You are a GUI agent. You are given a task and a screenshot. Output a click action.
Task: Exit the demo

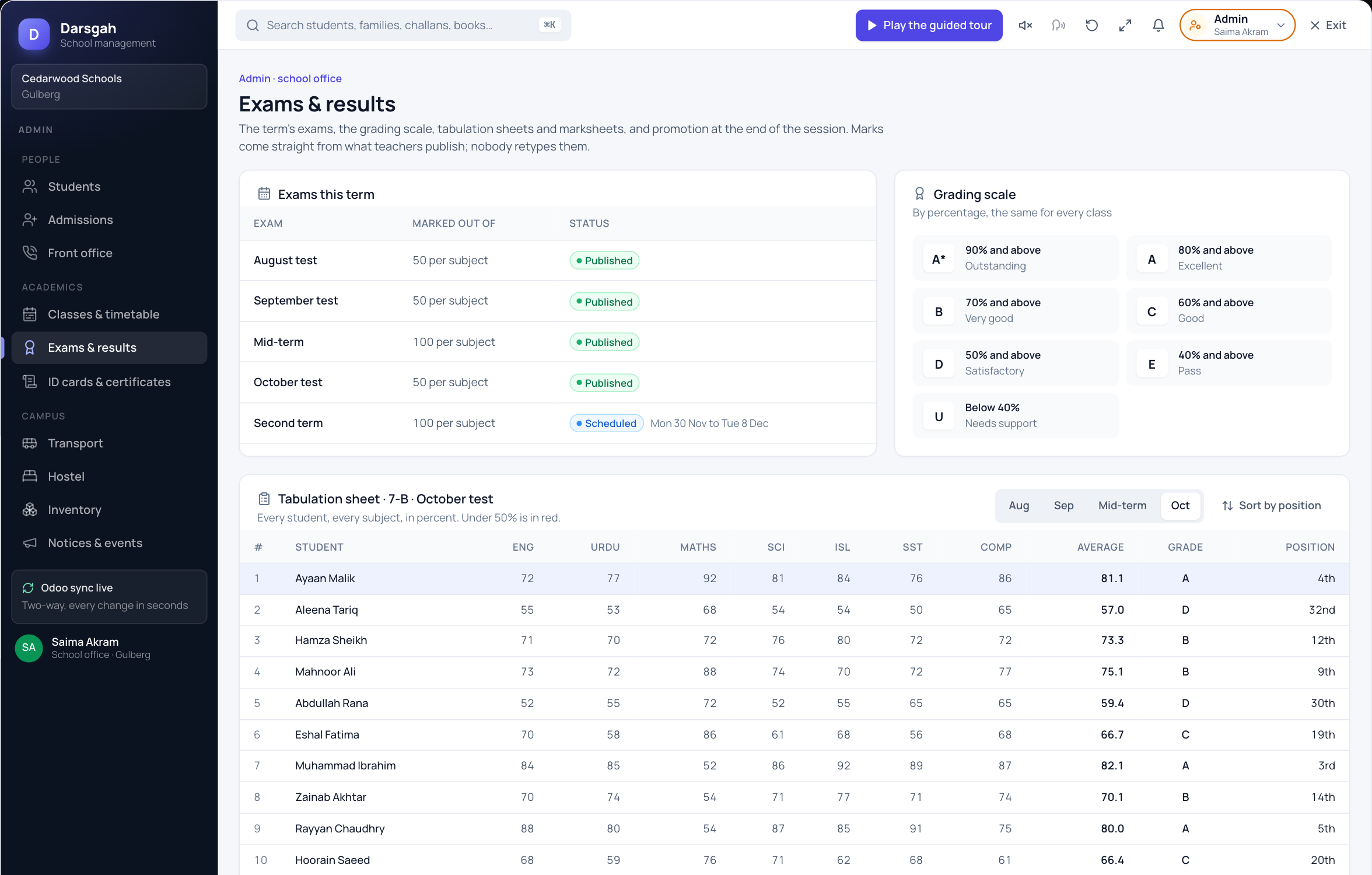[1328, 25]
